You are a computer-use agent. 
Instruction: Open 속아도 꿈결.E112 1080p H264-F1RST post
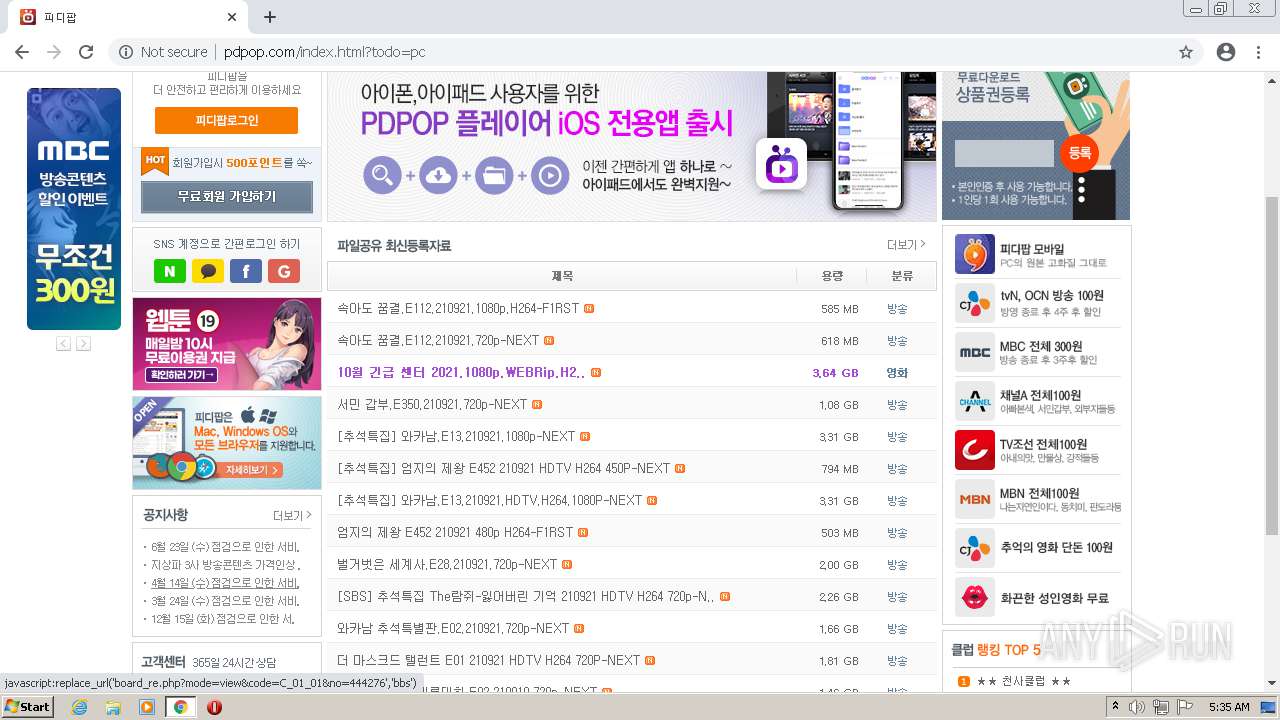(459, 309)
